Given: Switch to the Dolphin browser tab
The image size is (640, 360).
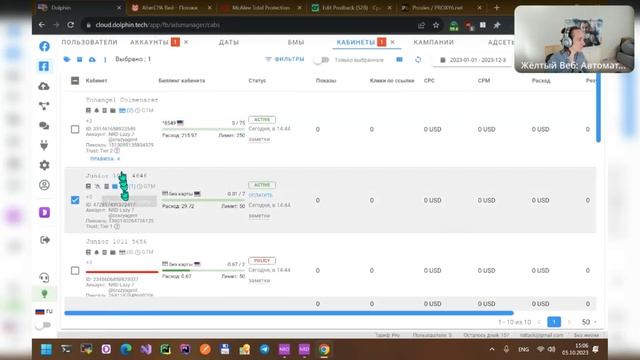Looking at the screenshot, I should (80, 7).
